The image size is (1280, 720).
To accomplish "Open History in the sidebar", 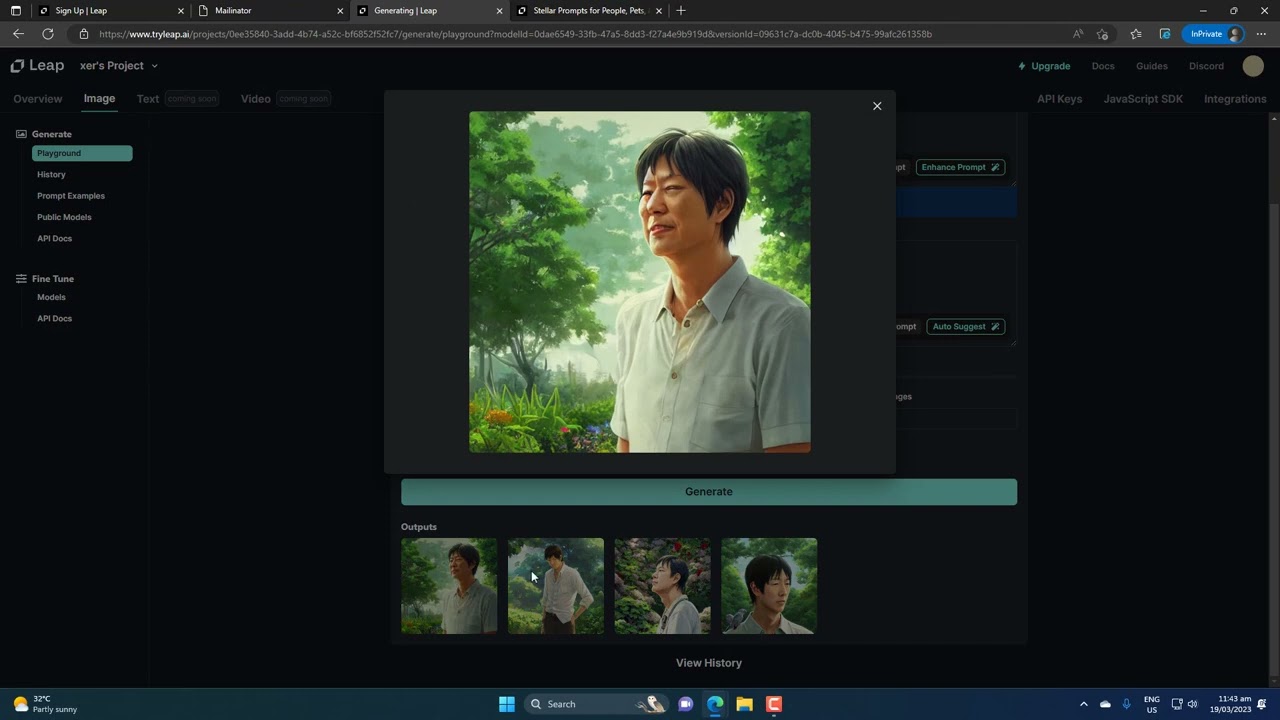I will click(51, 175).
